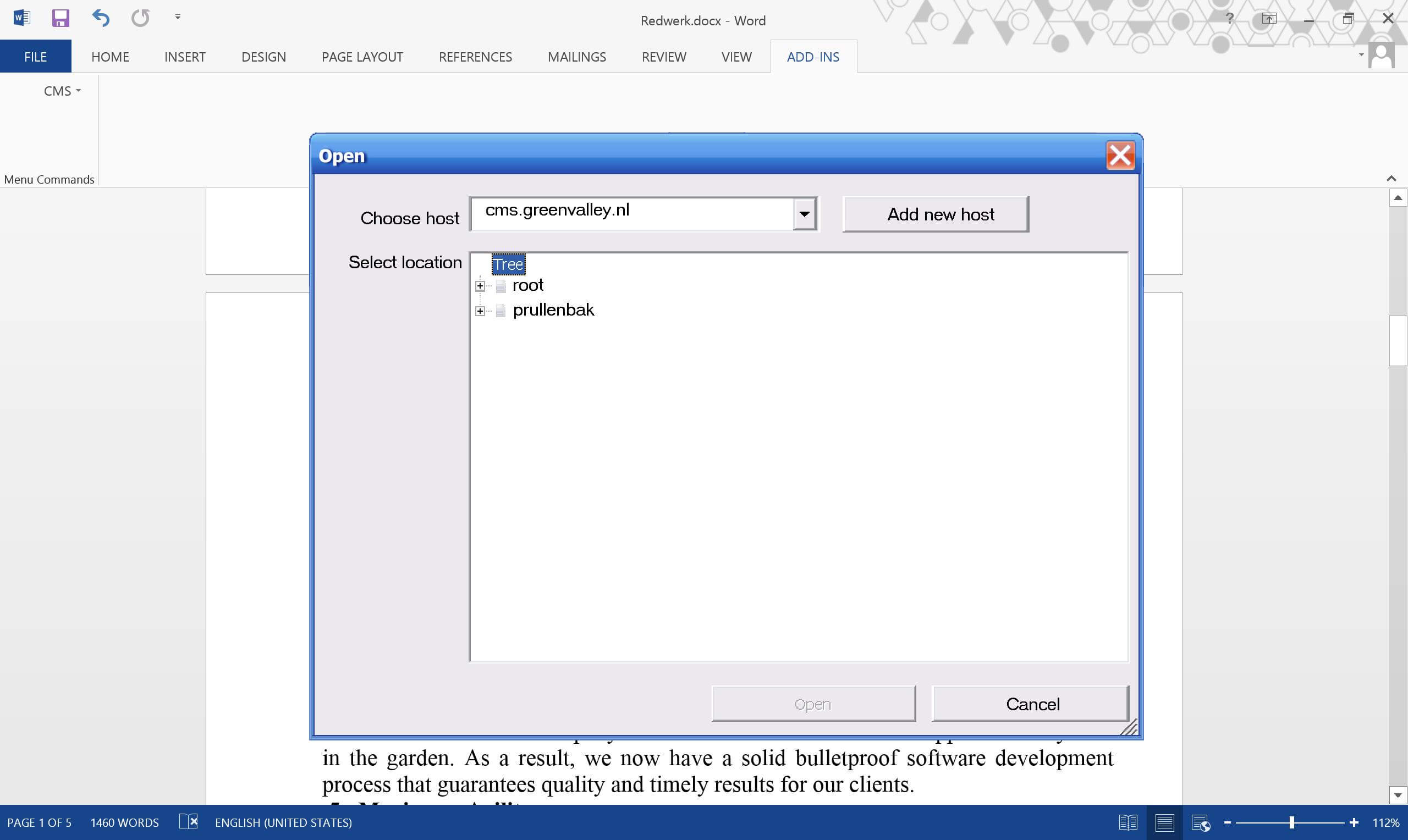Open the FILE tab
Image resolution: width=1408 pixels, height=840 pixels.
(36, 57)
